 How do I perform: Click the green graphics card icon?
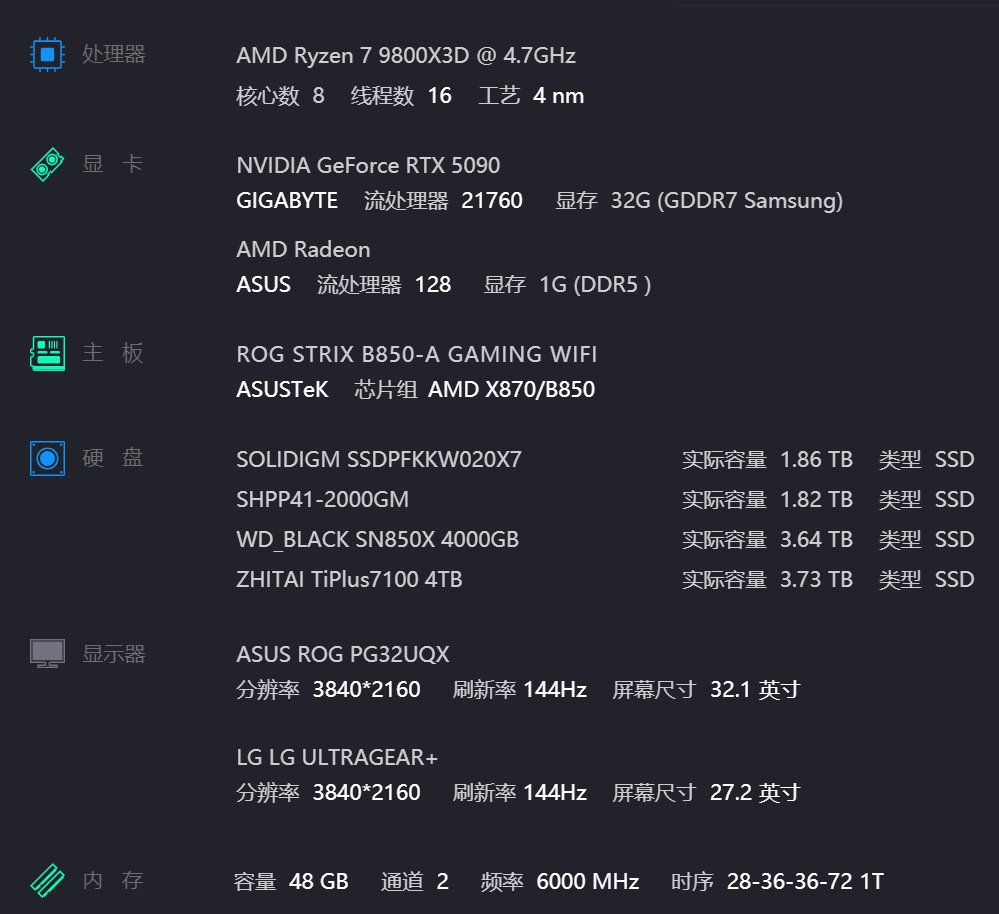tap(47, 164)
